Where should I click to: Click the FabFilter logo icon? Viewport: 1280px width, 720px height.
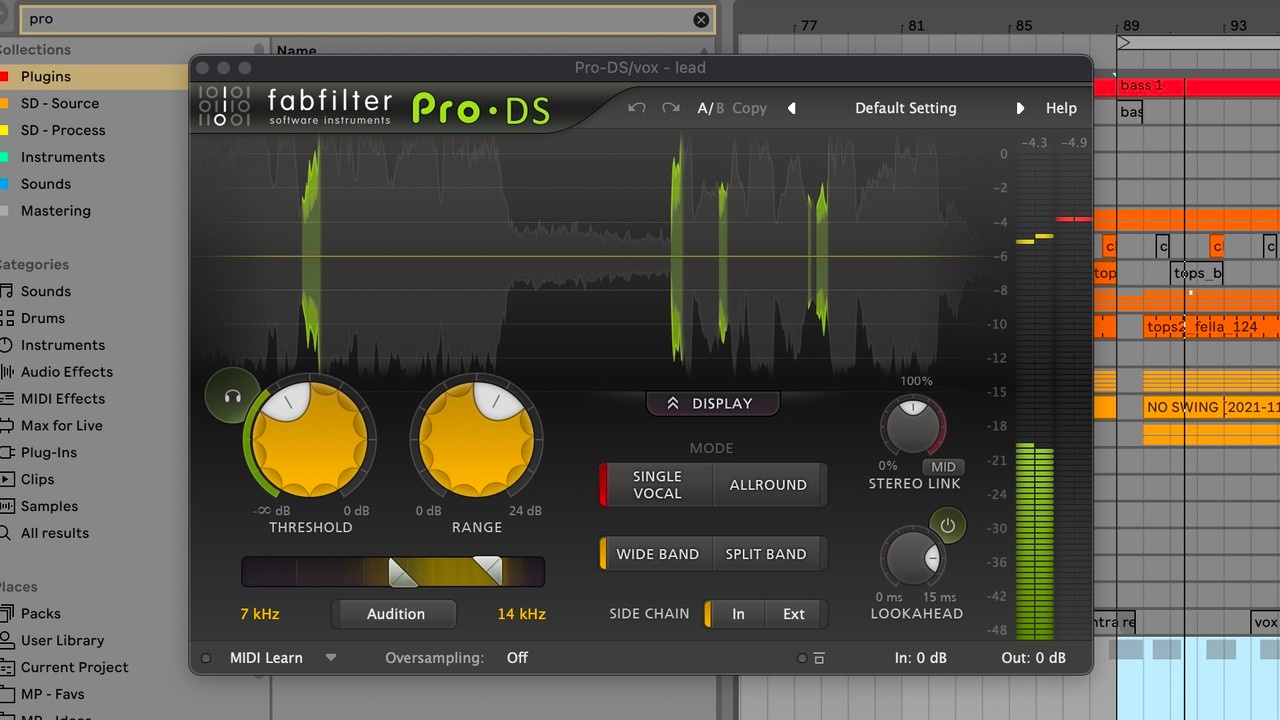[x=224, y=107]
